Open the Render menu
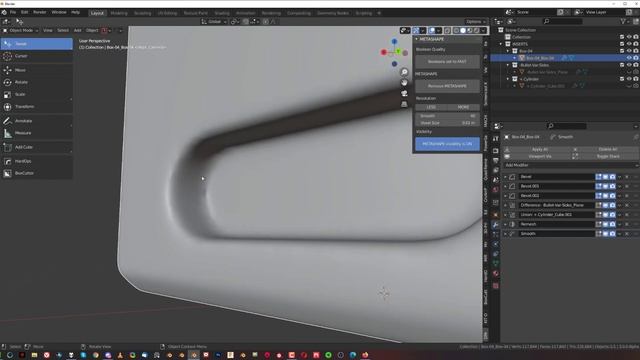This screenshot has width=640, height=360. coord(40,12)
